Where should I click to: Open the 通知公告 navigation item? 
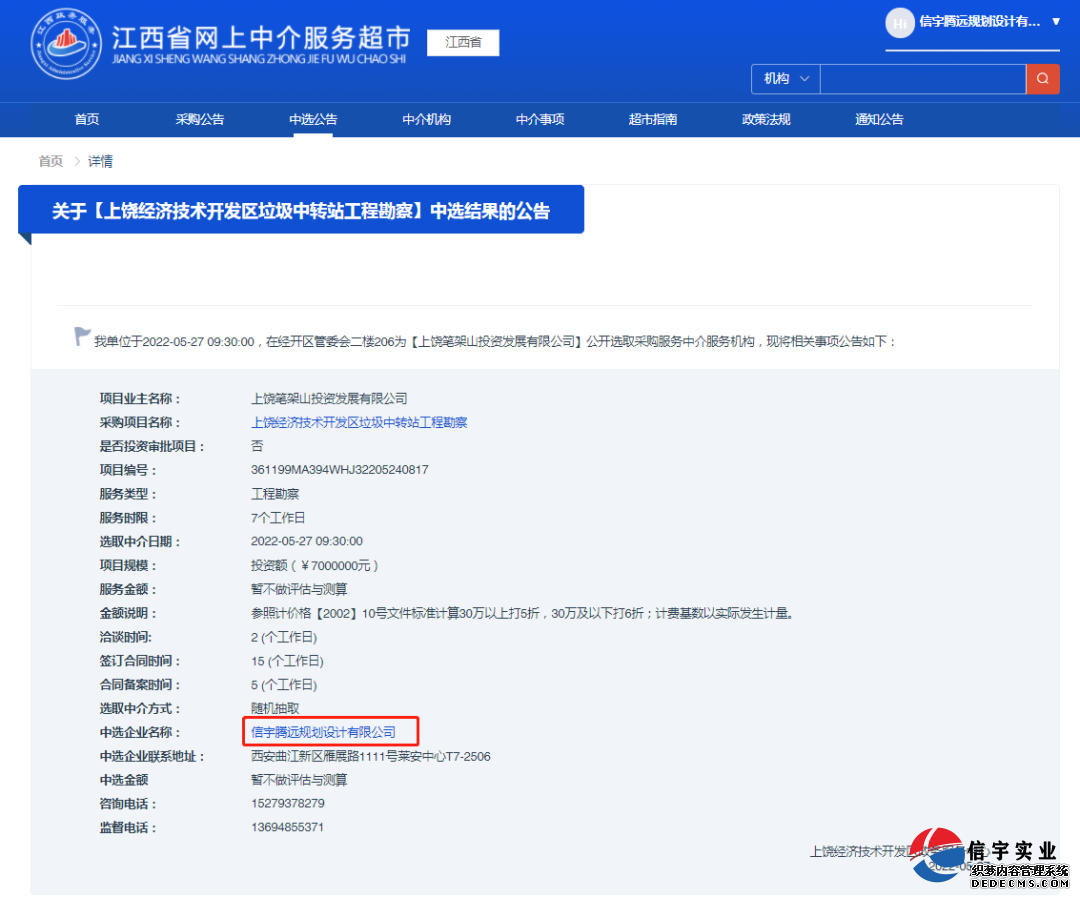coord(879,119)
